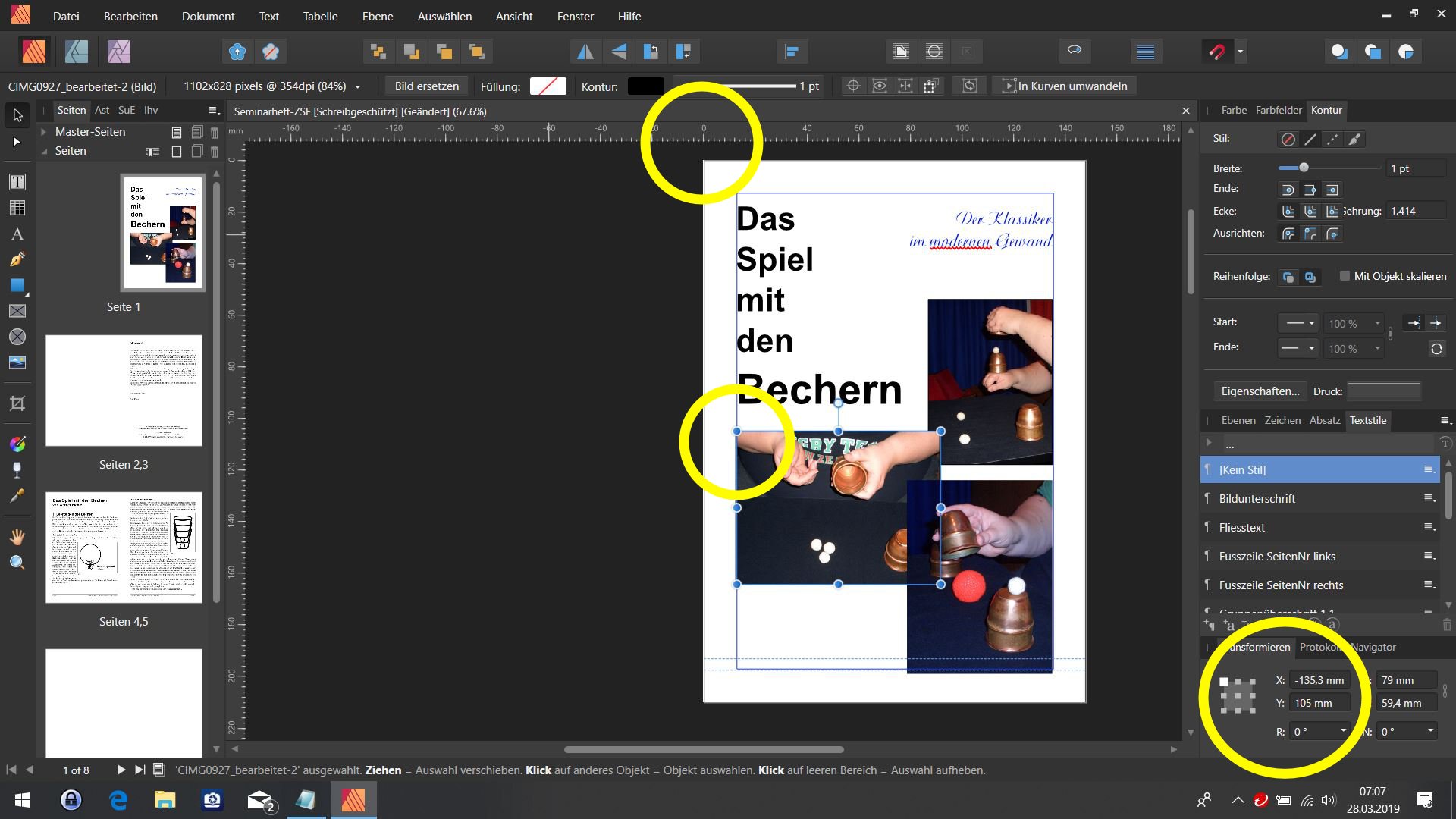This screenshot has height=819, width=1456.
Task: Apply the Fliesstext text style
Action: click(1319, 527)
